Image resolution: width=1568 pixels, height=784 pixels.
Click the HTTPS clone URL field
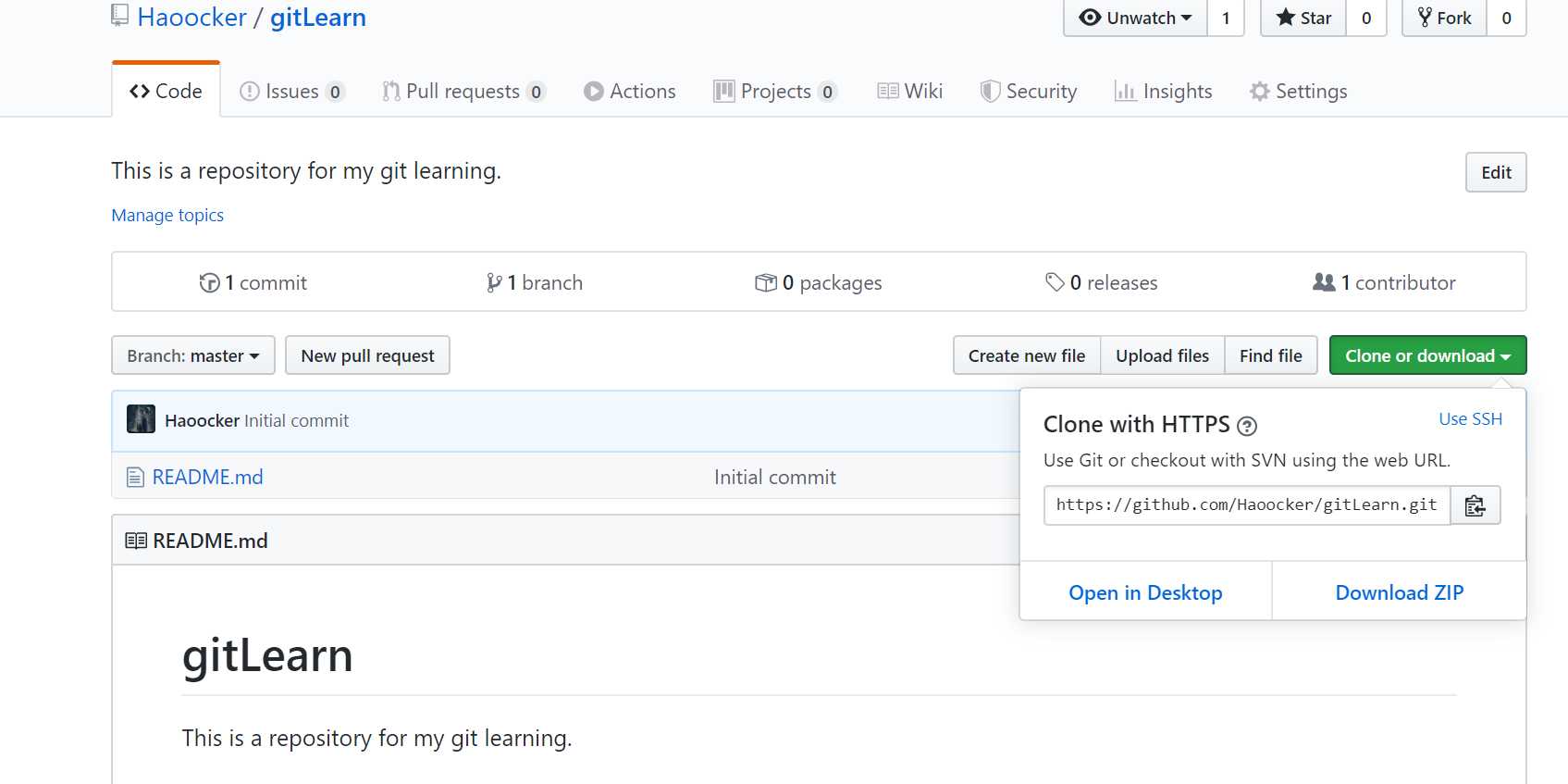coord(1247,505)
